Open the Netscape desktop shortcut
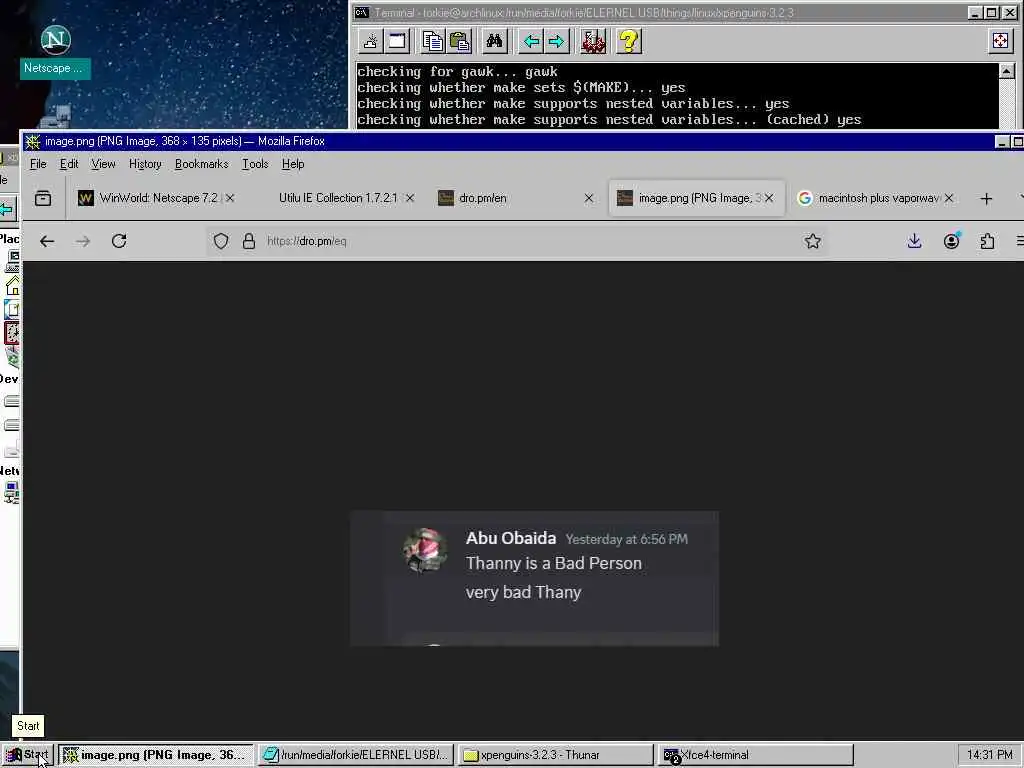This screenshot has width=1024, height=768. click(56, 51)
